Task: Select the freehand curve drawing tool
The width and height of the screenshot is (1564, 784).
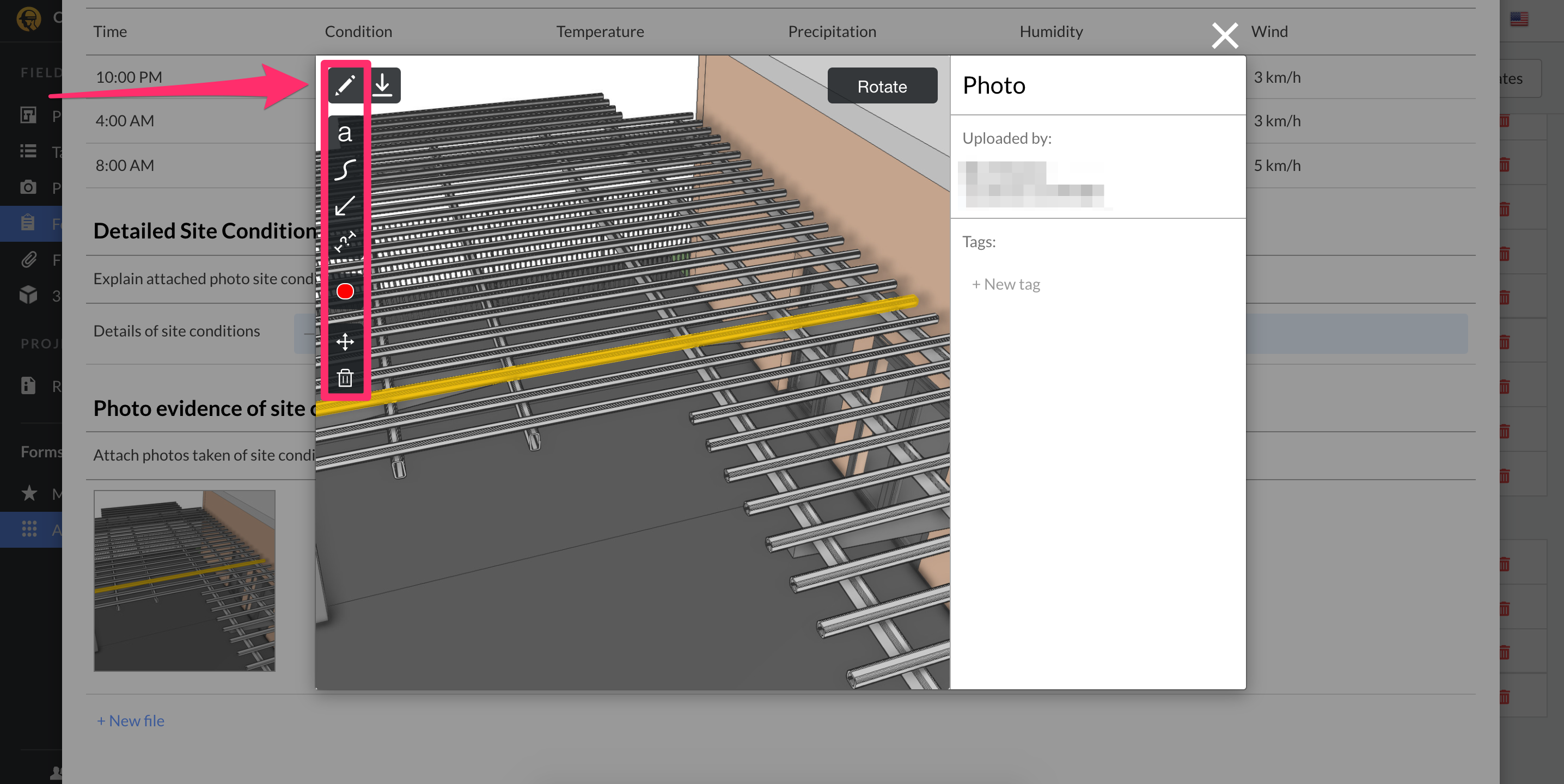Action: [344, 170]
